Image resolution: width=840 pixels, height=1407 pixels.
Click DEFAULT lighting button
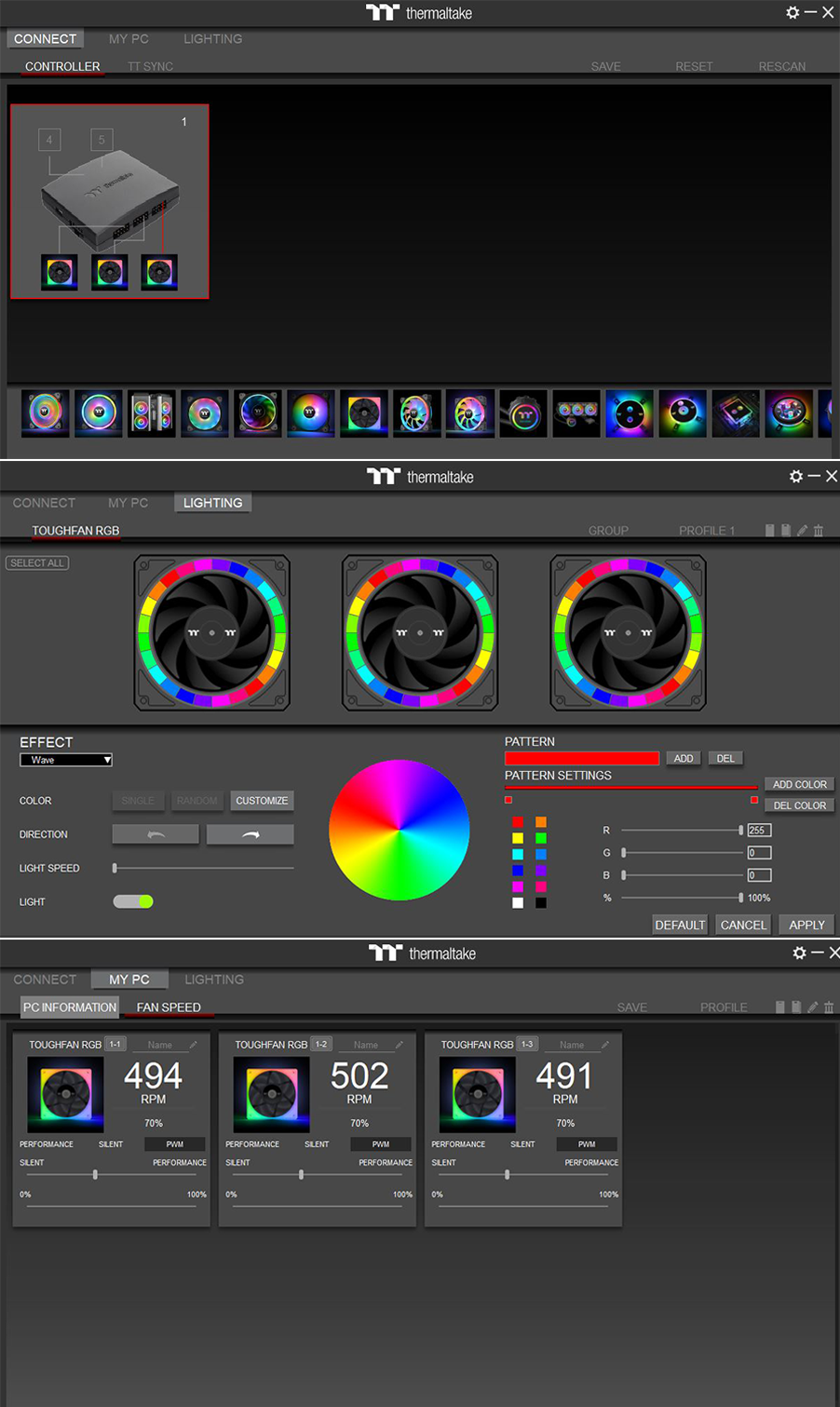click(x=680, y=925)
